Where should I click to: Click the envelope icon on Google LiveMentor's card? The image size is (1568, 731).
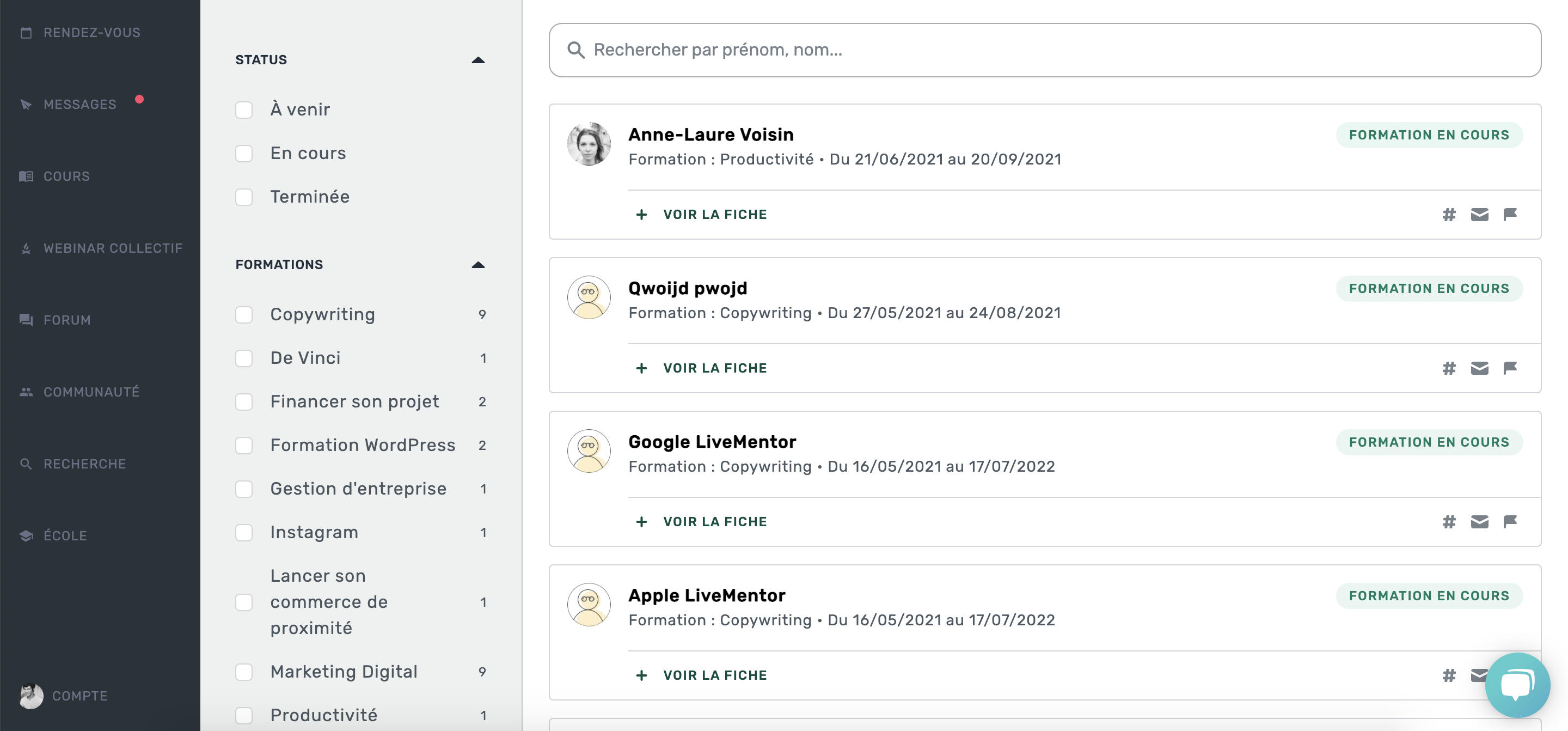point(1479,521)
